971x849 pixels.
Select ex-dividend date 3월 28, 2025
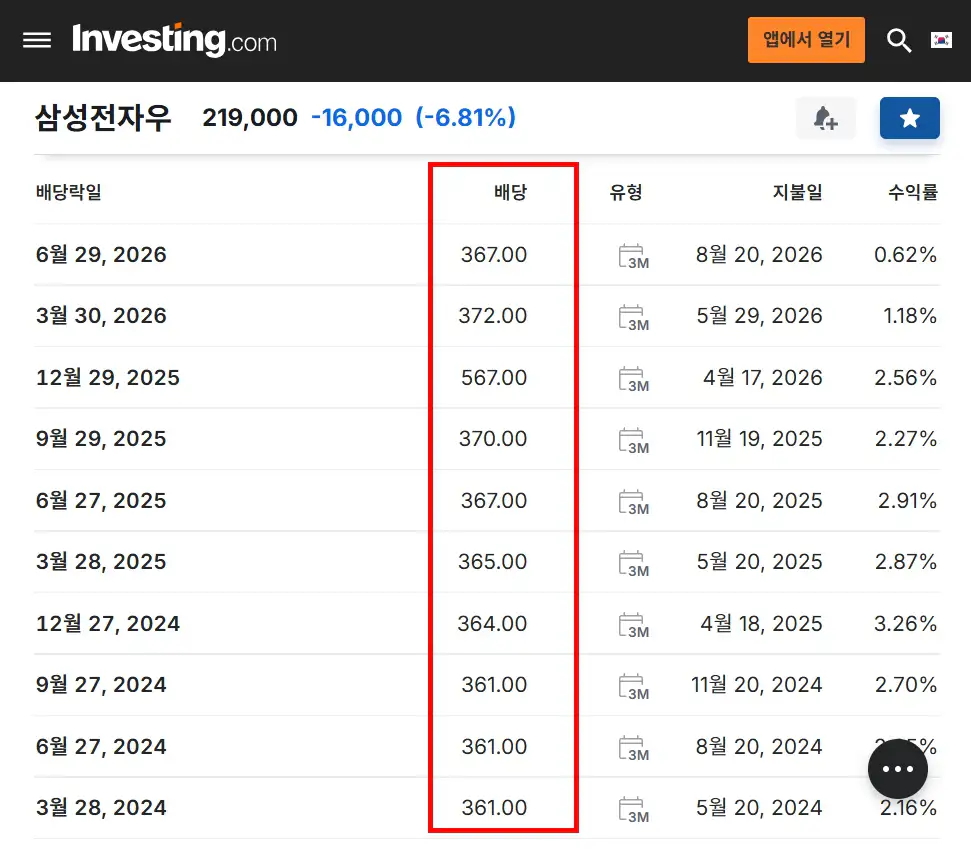102,562
